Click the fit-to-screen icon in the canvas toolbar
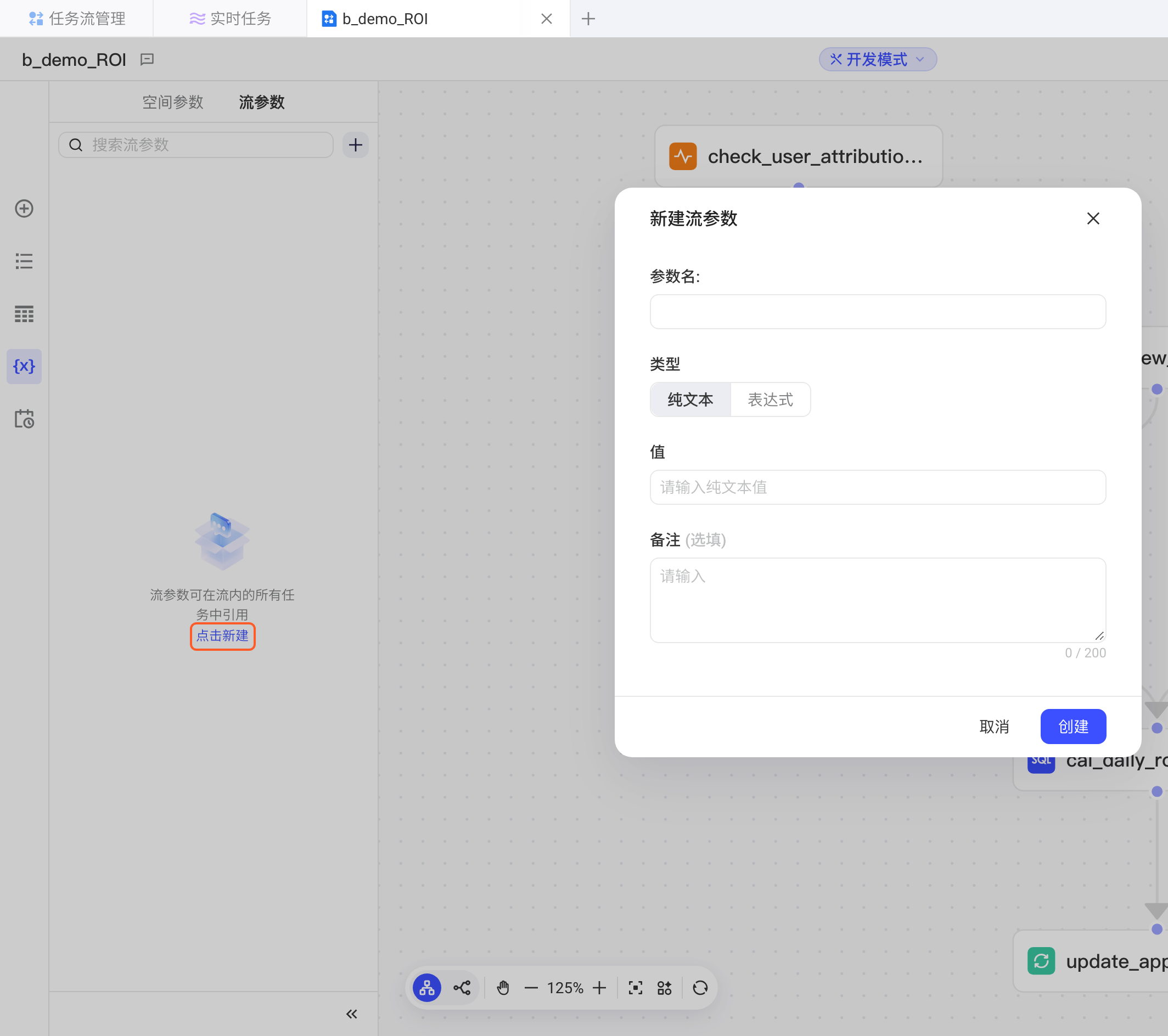 coord(636,987)
